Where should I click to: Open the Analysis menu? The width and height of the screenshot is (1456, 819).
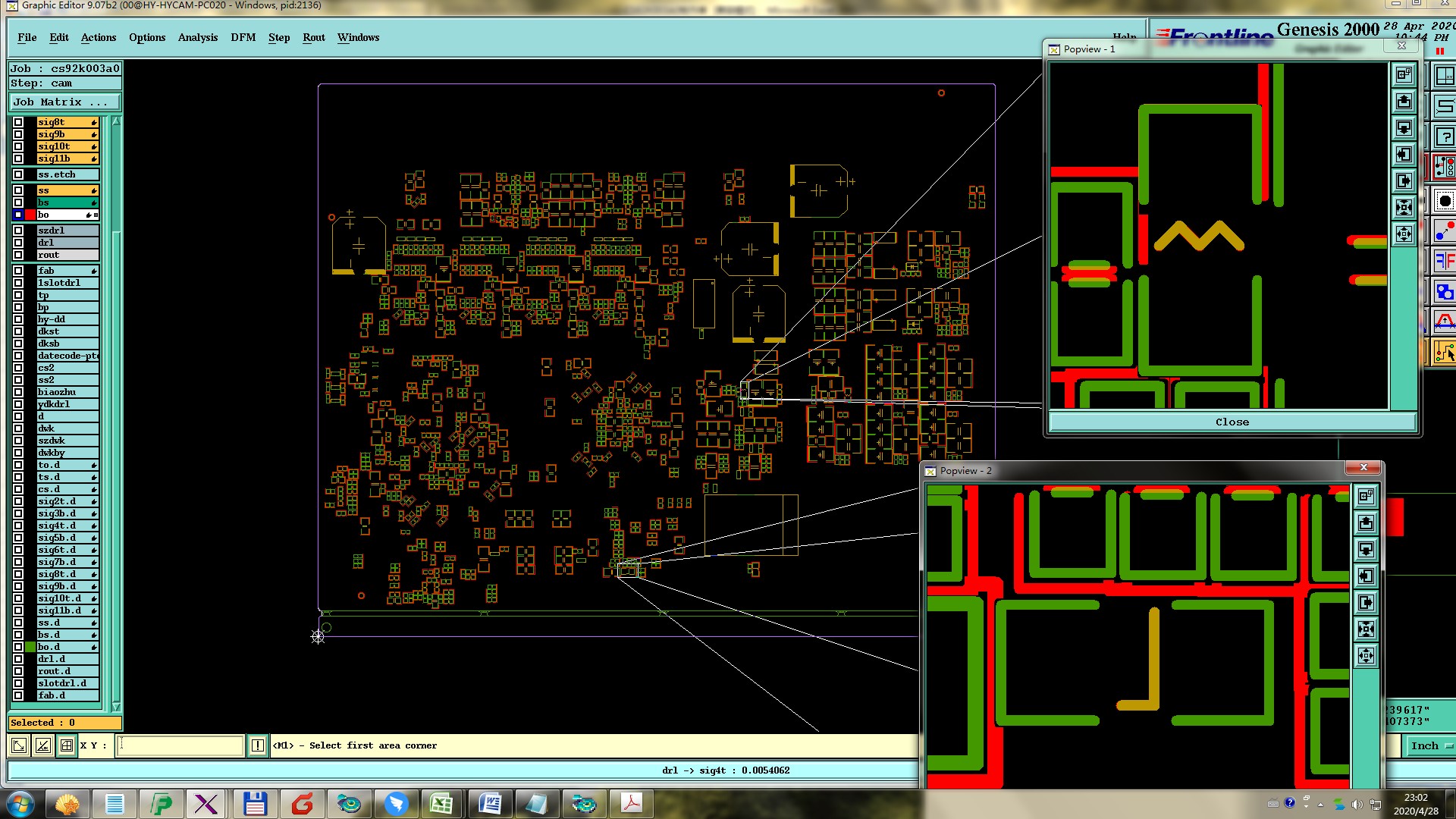pyautogui.click(x=197, y=37)
